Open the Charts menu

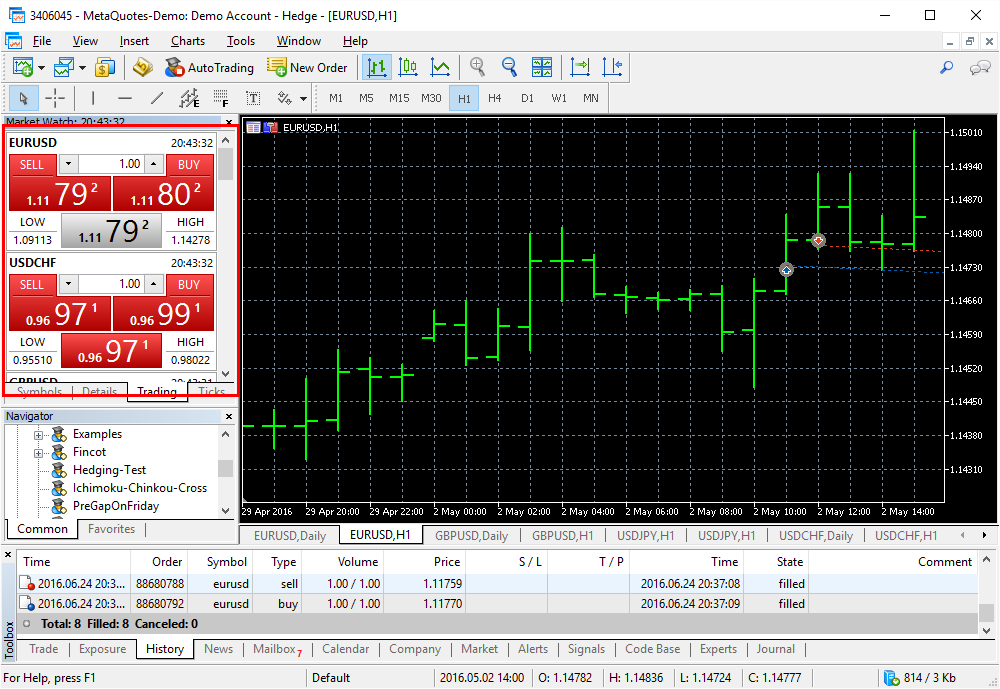pyautogui.click(x=187, y=41)
